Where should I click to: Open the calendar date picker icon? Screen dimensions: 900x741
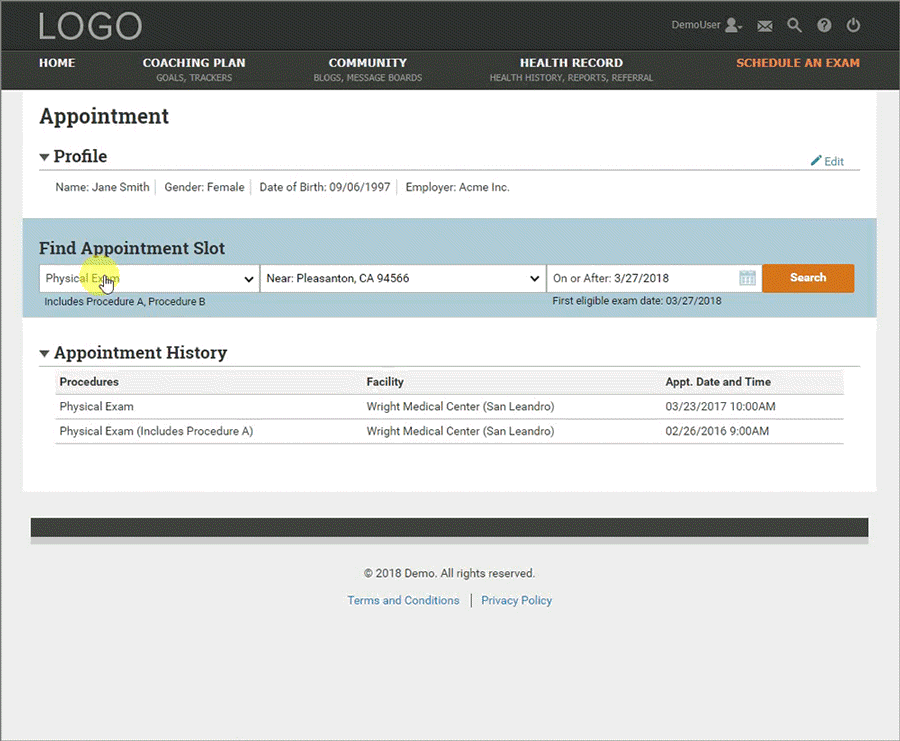[747, 278]
